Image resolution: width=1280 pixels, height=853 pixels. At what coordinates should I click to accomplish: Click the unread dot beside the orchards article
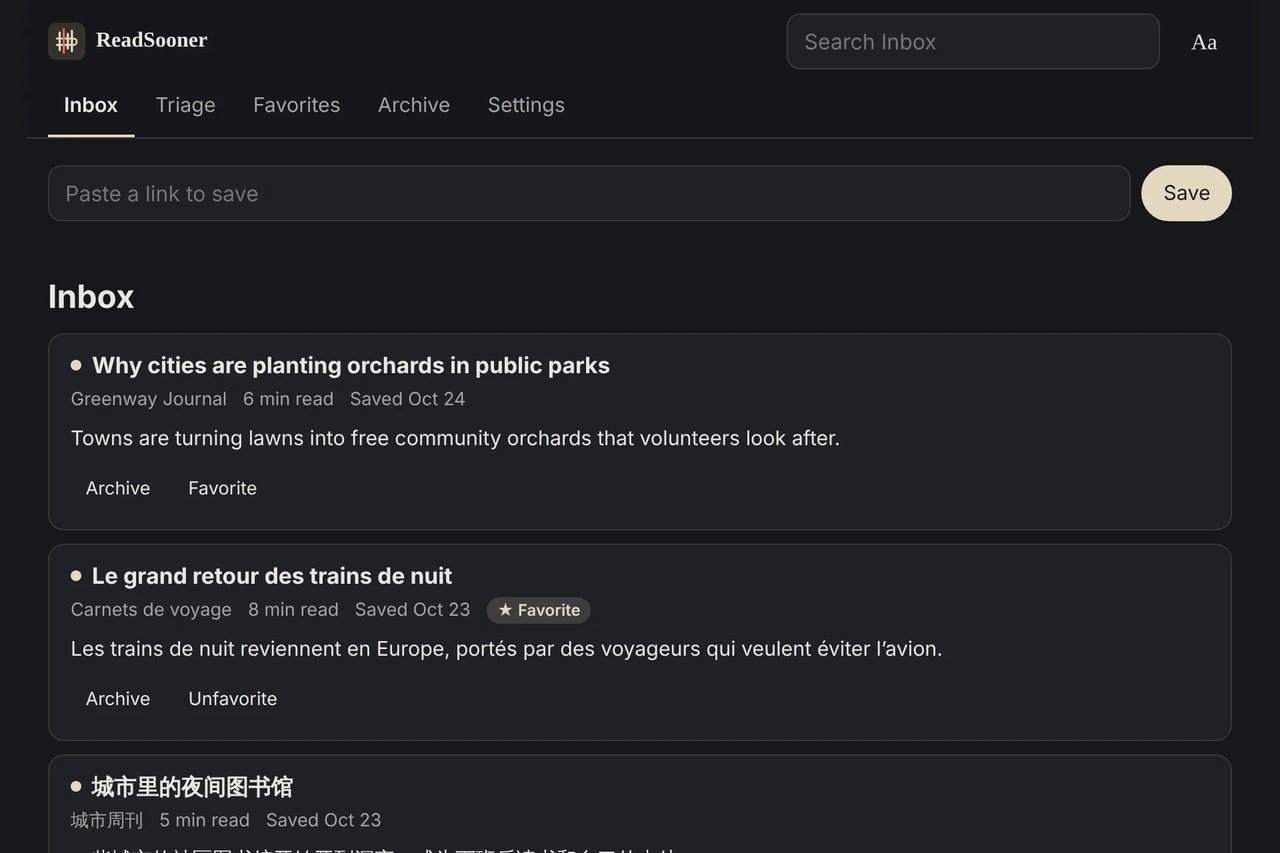(x=76, y=365)
